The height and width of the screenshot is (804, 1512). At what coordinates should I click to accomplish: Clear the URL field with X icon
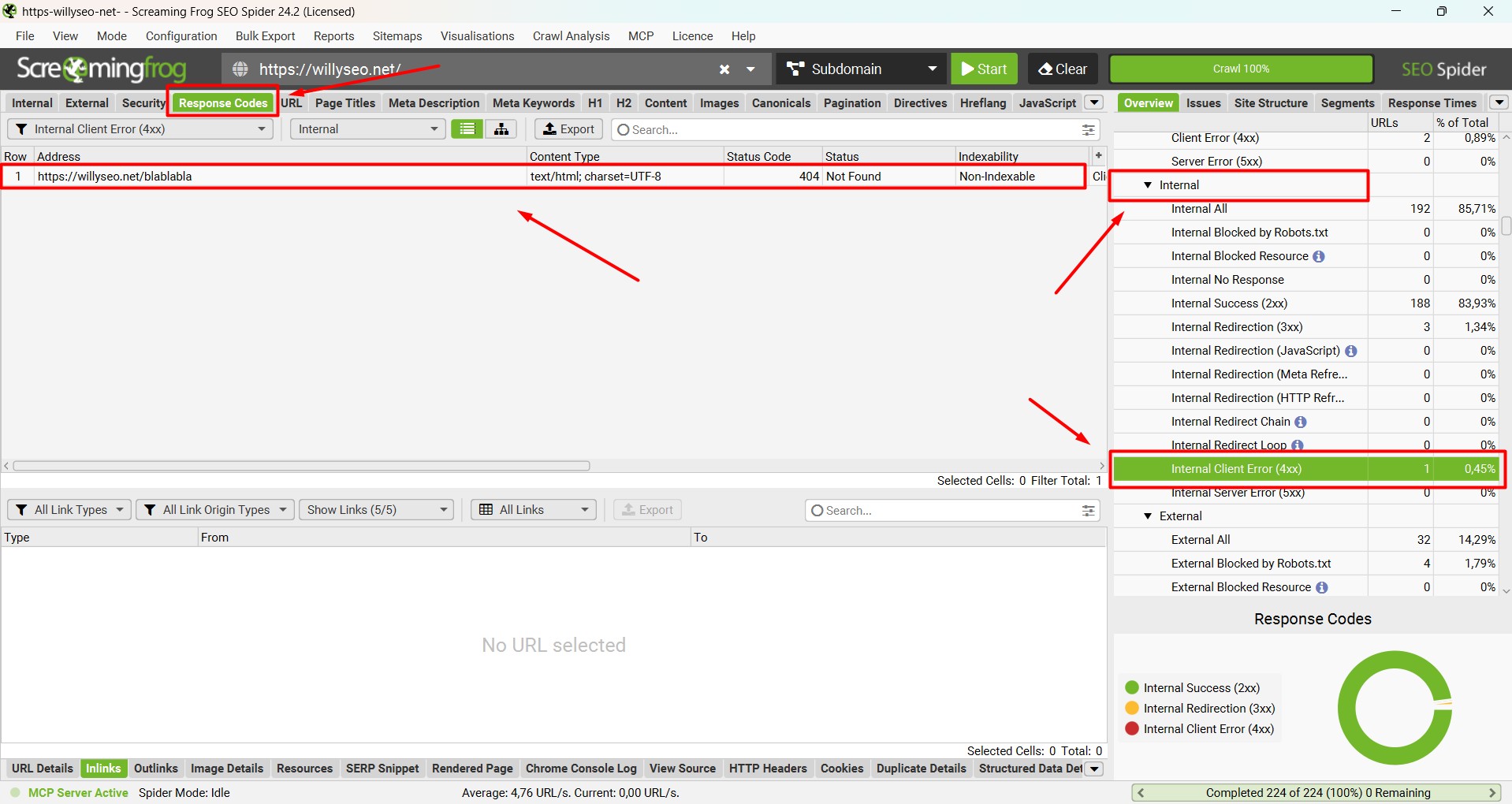(724, 69)
